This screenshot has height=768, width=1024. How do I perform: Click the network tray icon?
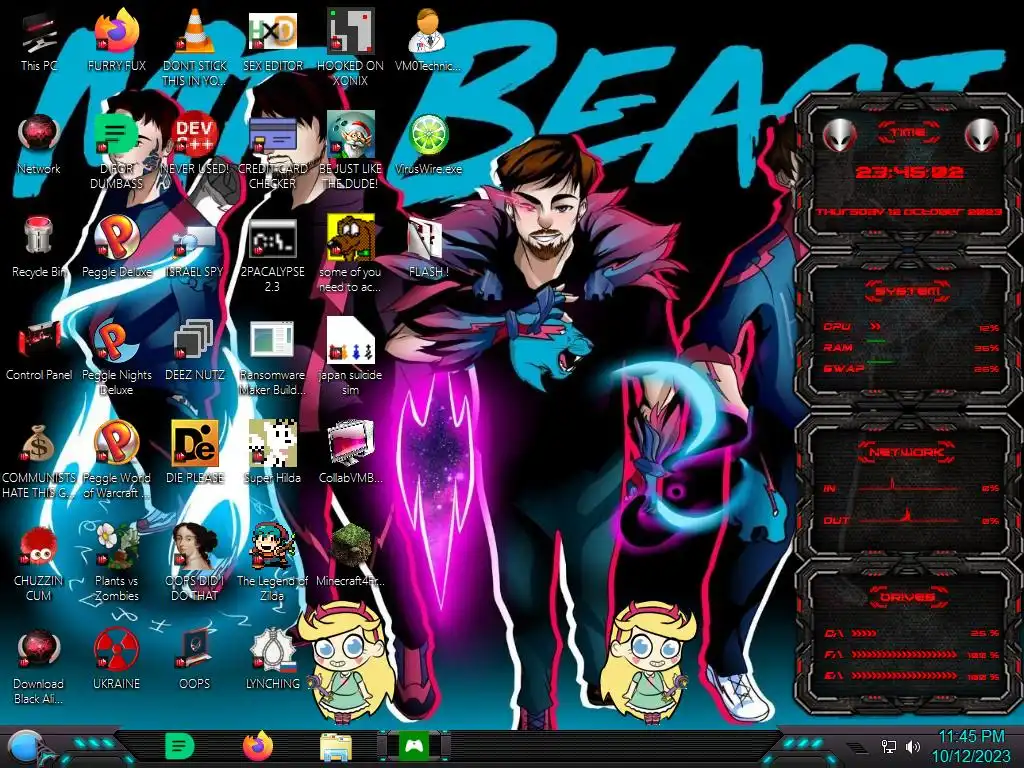[x=889, y=746]
